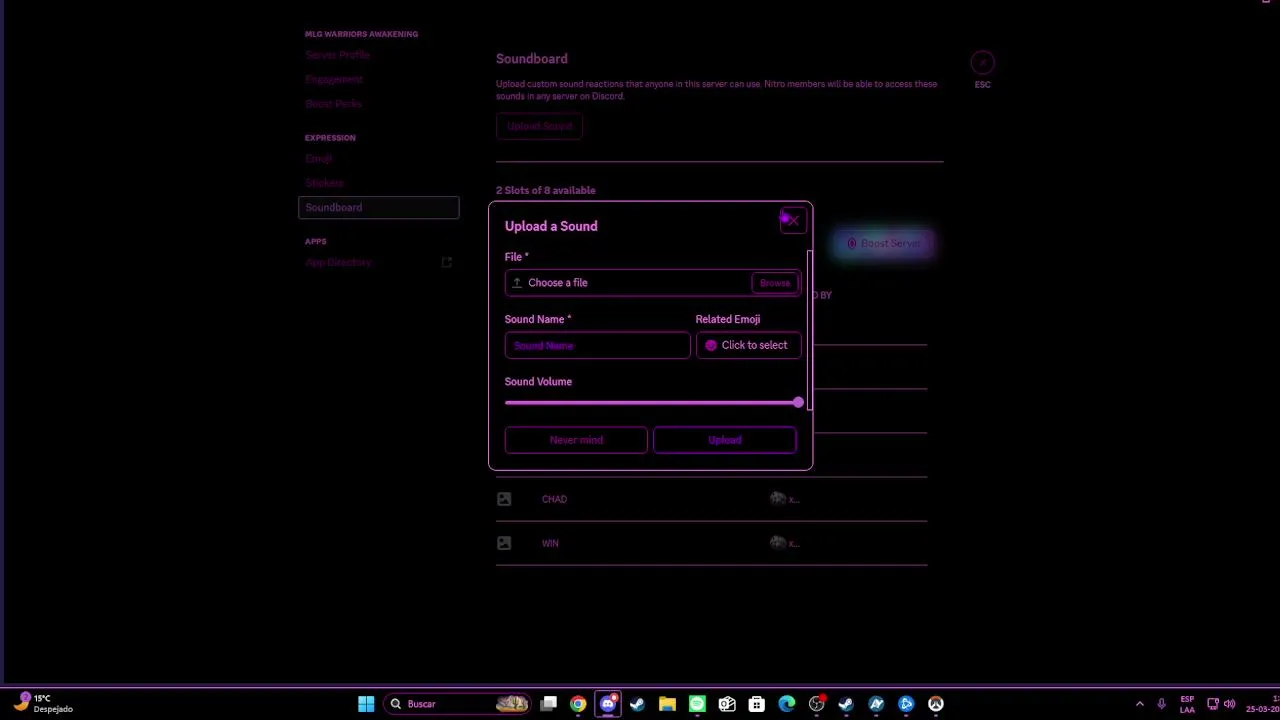Close settings with the ESC button
1280x720 pixels.
[982, 63]
